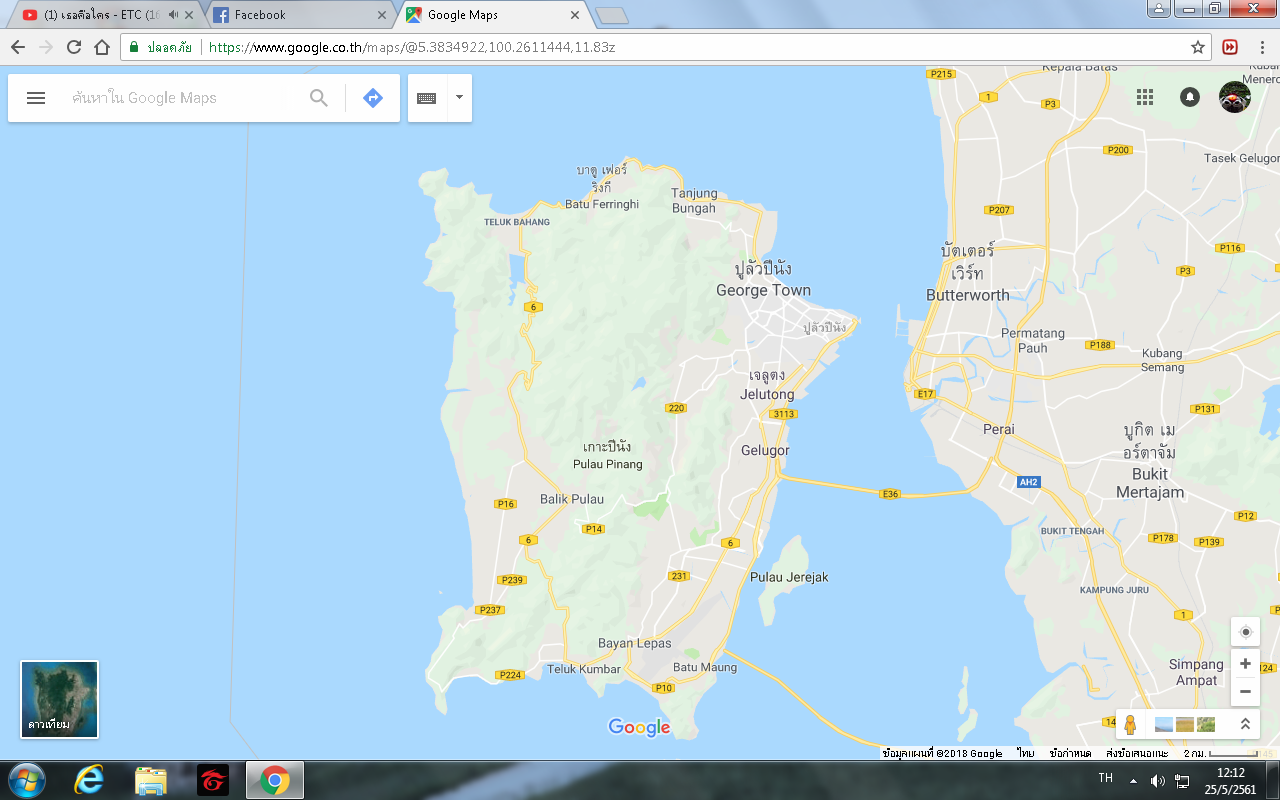Toggle the 2 กม. map scale bar
Screen dimensions: 1280x800
coord(1221,753)
